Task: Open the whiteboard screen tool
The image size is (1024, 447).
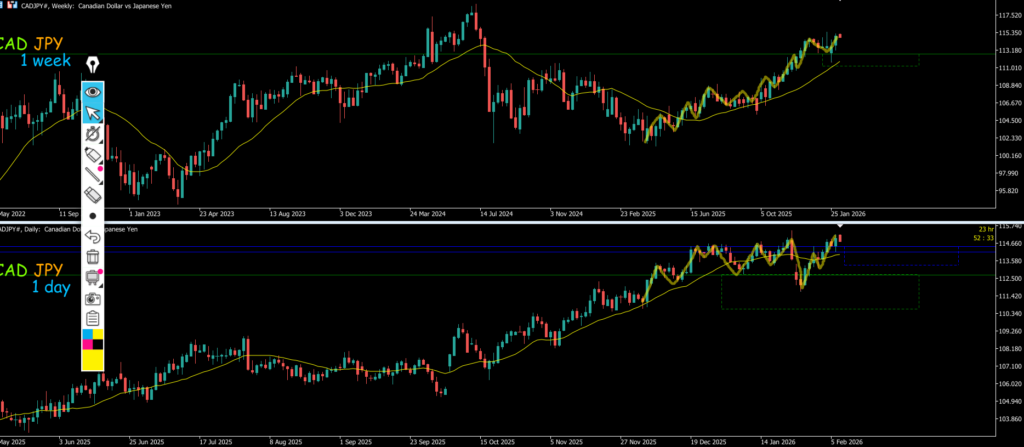Action: click(x=93, y=278)
